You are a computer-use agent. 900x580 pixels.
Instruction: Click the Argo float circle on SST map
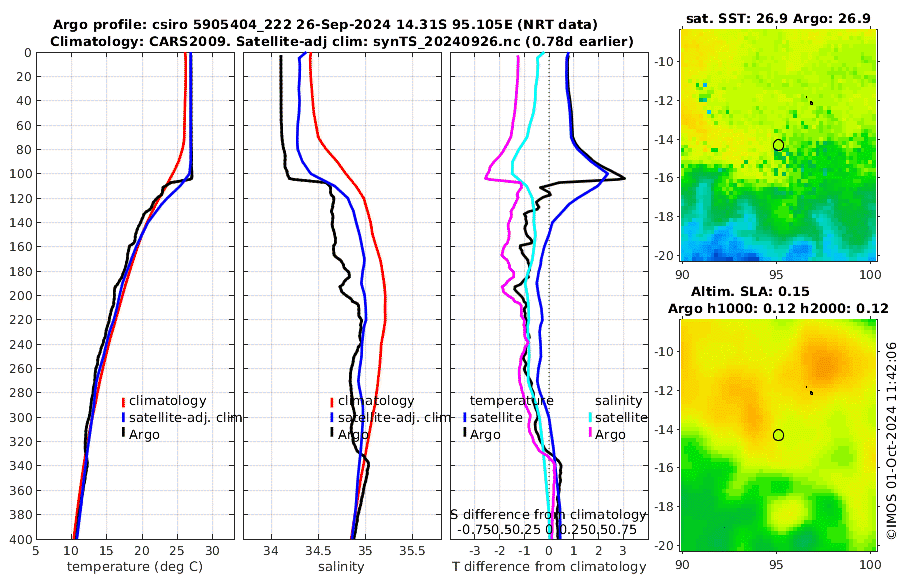(778, 145)
